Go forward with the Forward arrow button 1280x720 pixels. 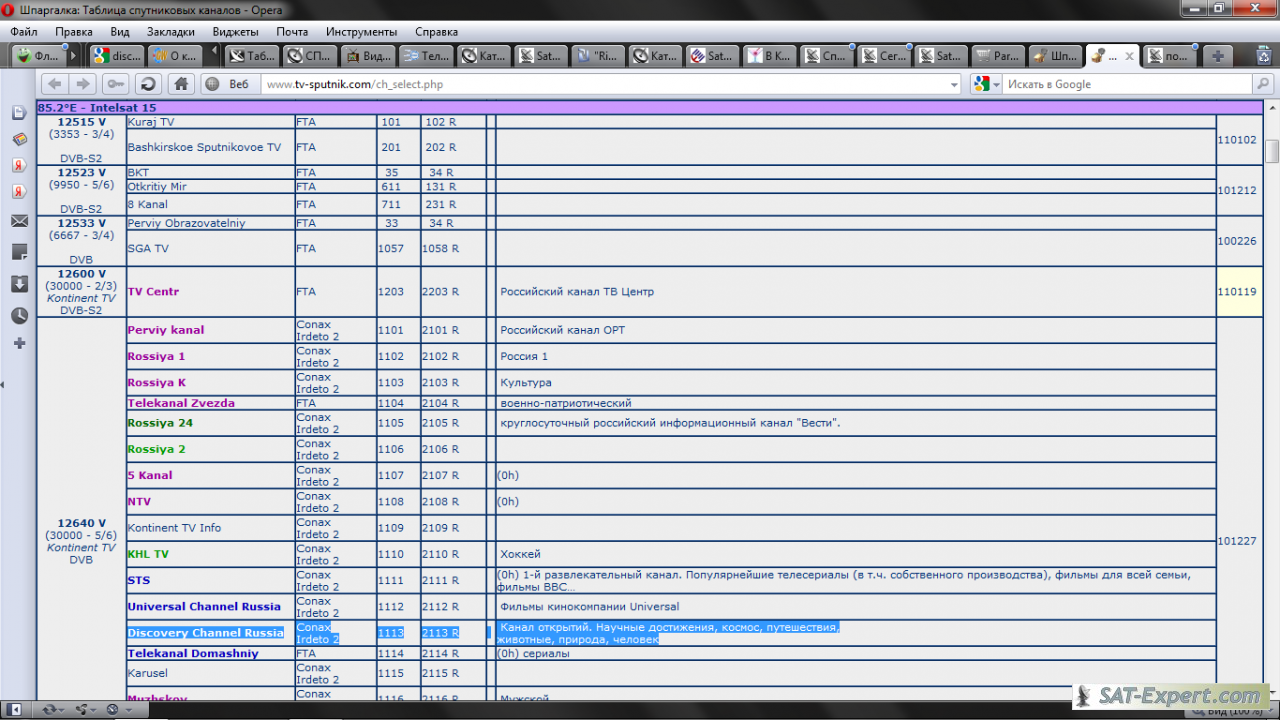point(83,84)
